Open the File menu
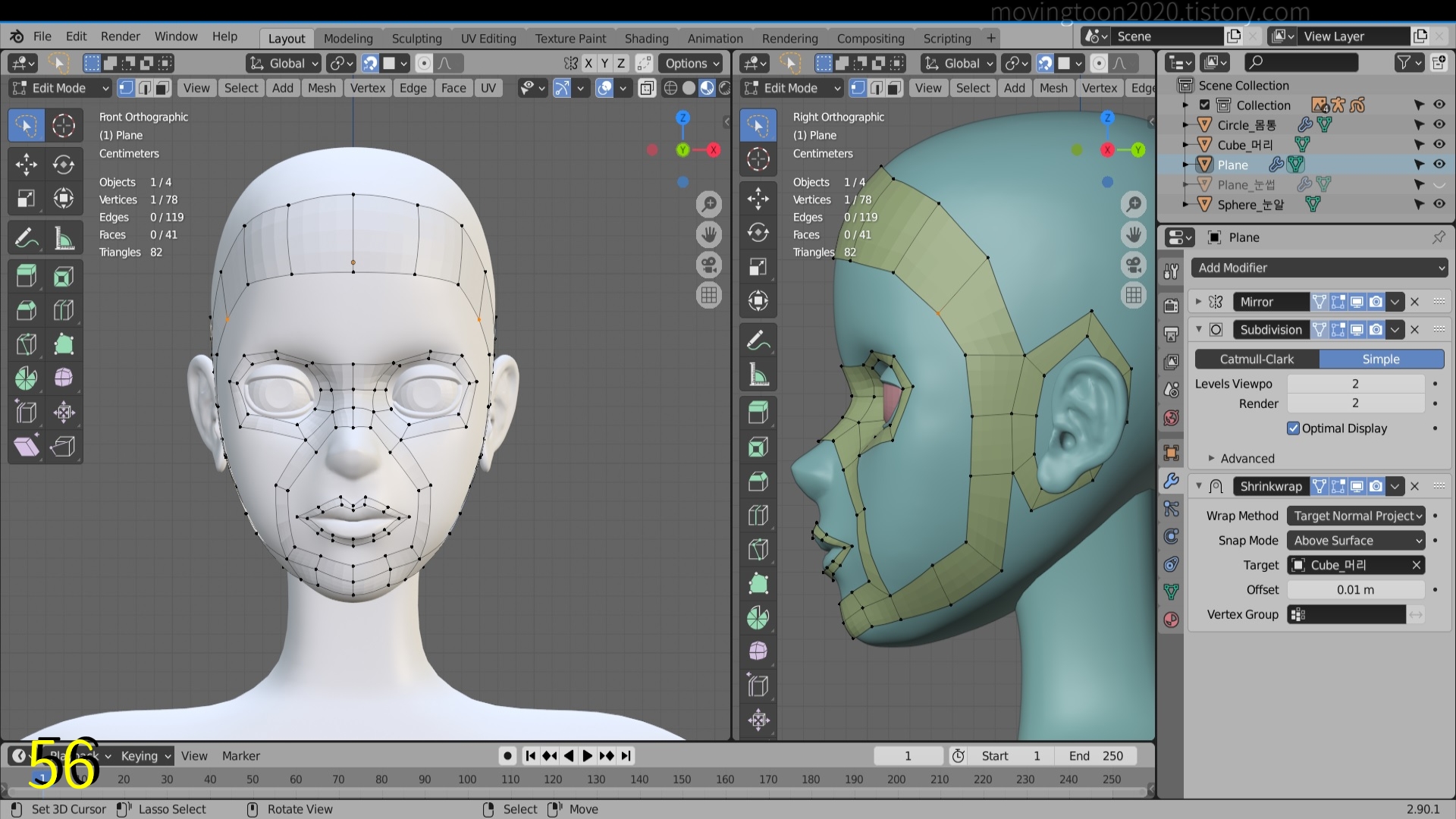Image resolution: width=1456 pixels, height=819 pixels. [42, 36]
